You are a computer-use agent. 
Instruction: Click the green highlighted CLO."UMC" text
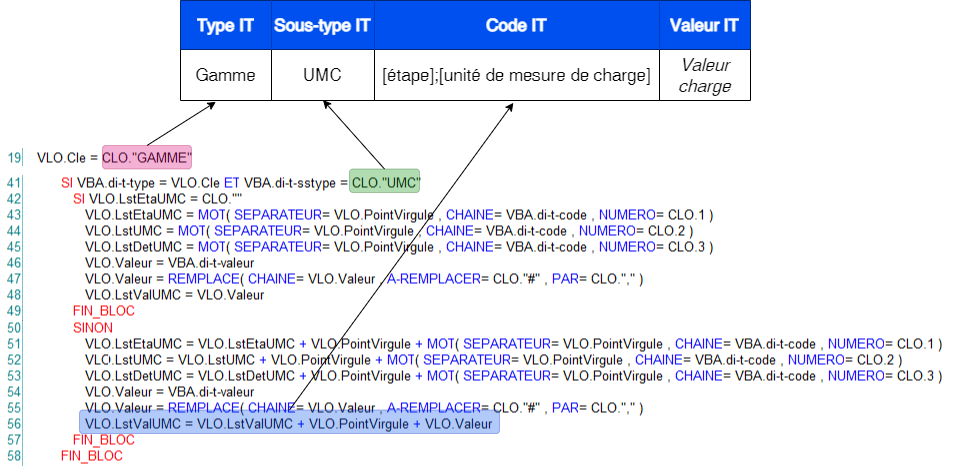click(x=386, y=183)
